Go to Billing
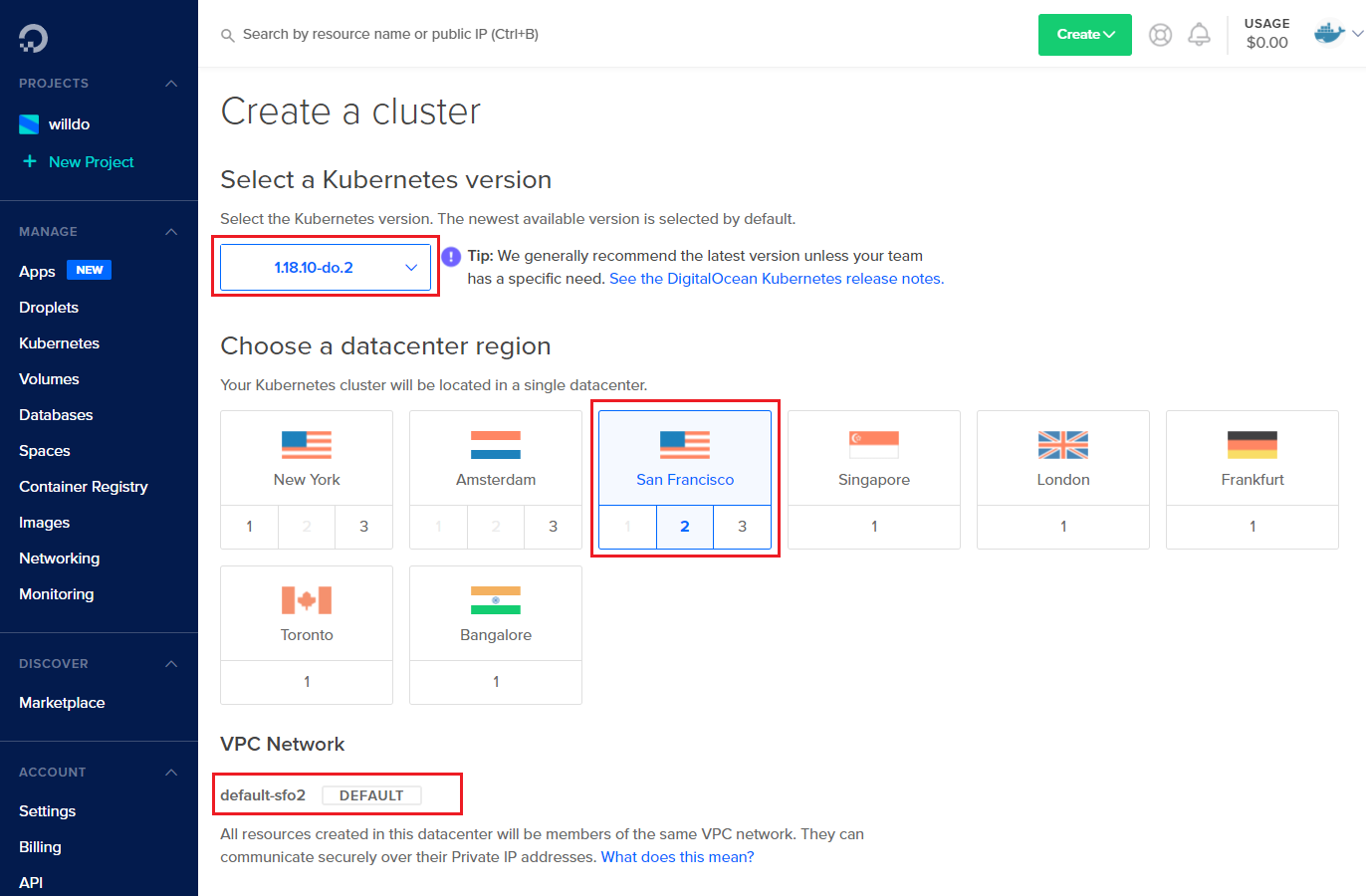 40,847
